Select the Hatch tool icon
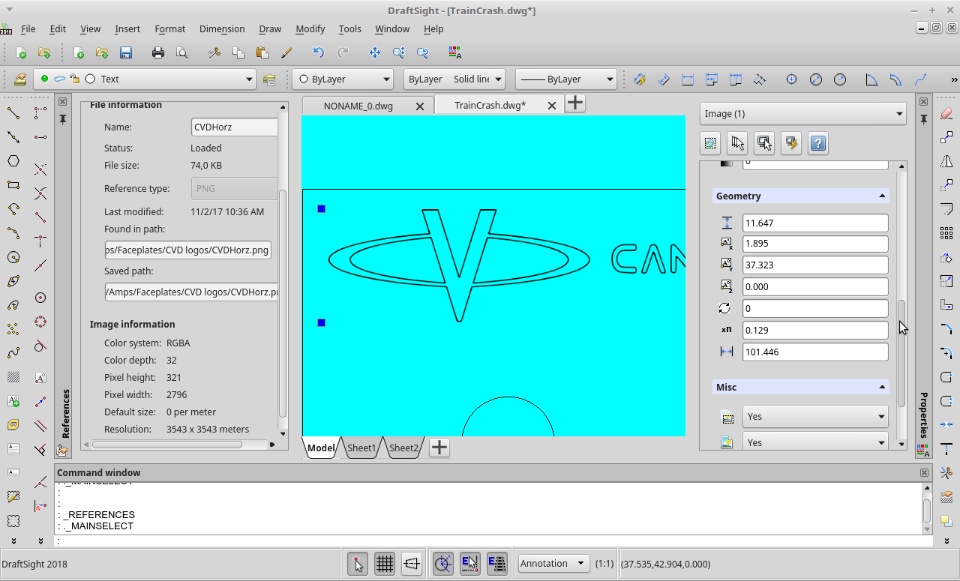 tap(13, 377)
